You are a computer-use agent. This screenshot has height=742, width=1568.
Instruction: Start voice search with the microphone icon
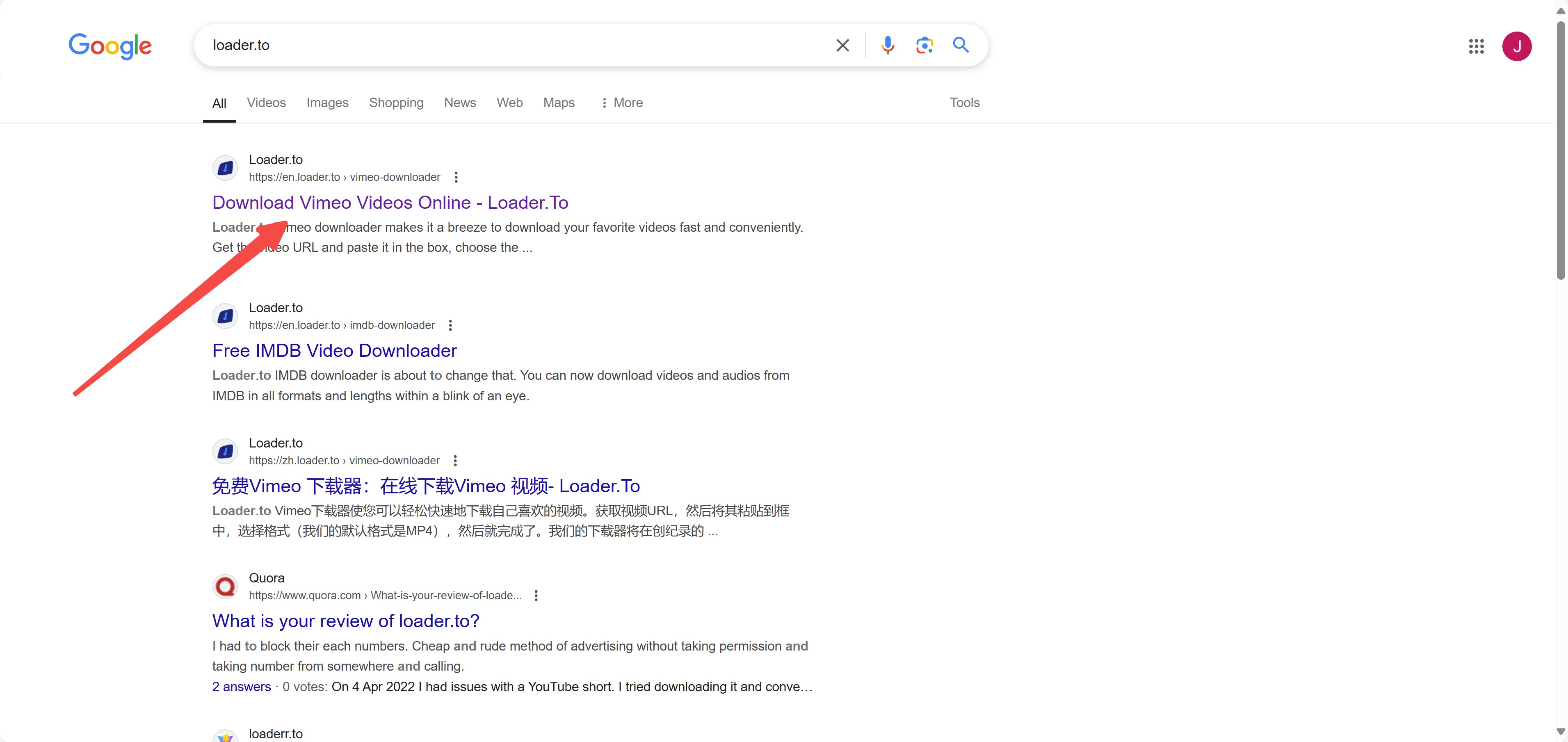pyautogui.click(x=888, y=45)
